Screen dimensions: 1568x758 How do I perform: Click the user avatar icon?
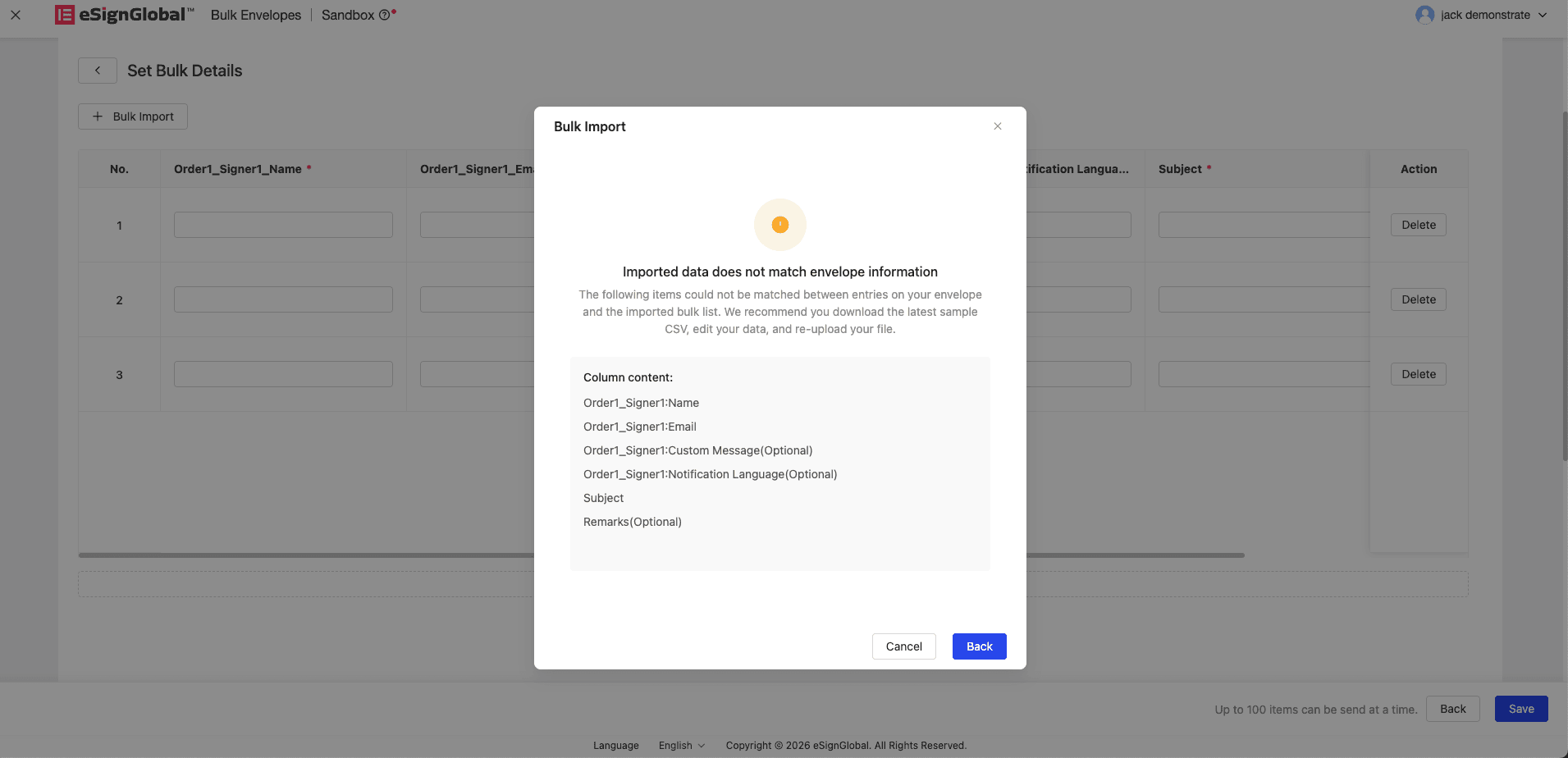(1424, 15)
